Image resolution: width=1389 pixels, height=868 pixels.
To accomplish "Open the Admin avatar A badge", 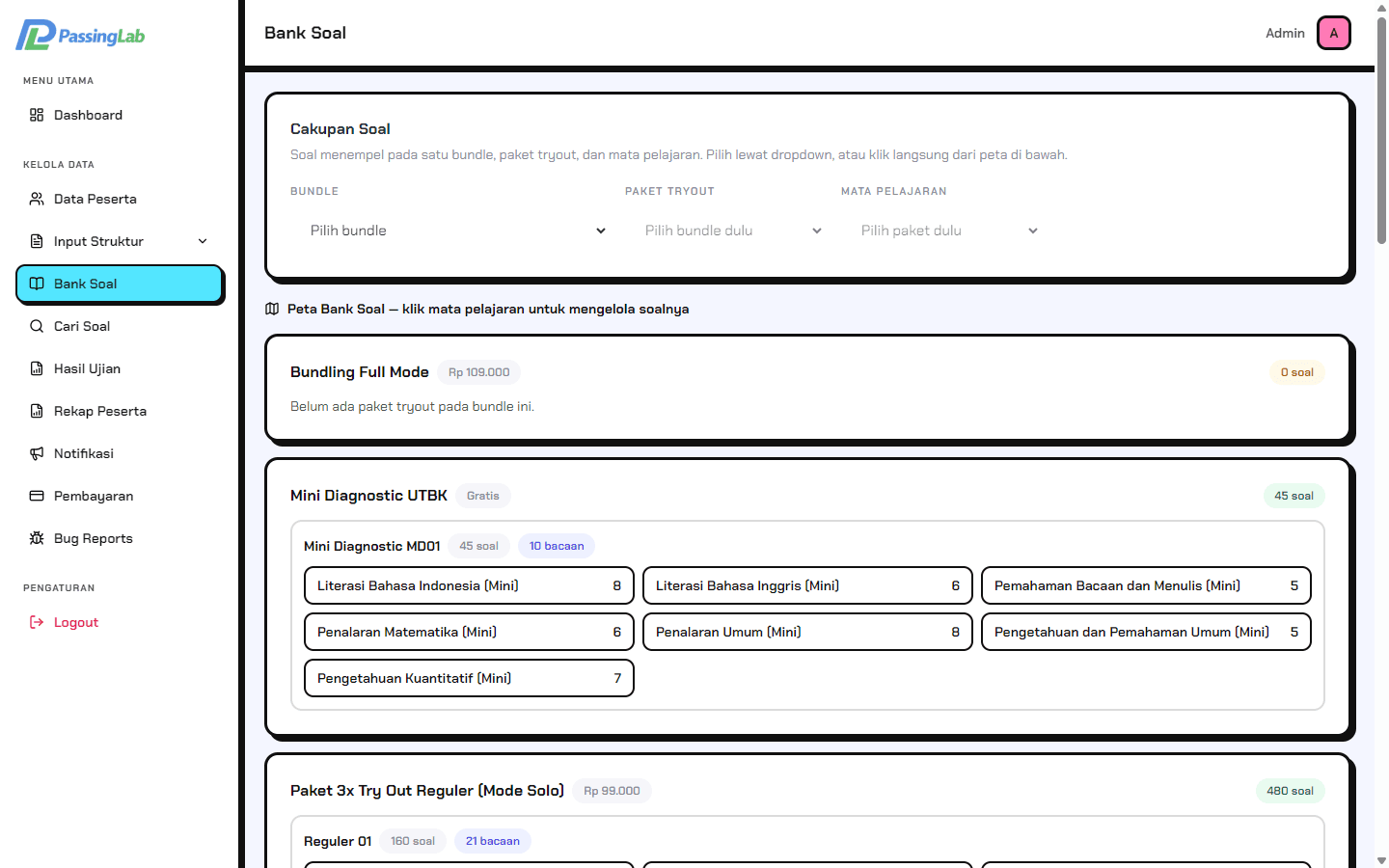I will click(1334, 33).
